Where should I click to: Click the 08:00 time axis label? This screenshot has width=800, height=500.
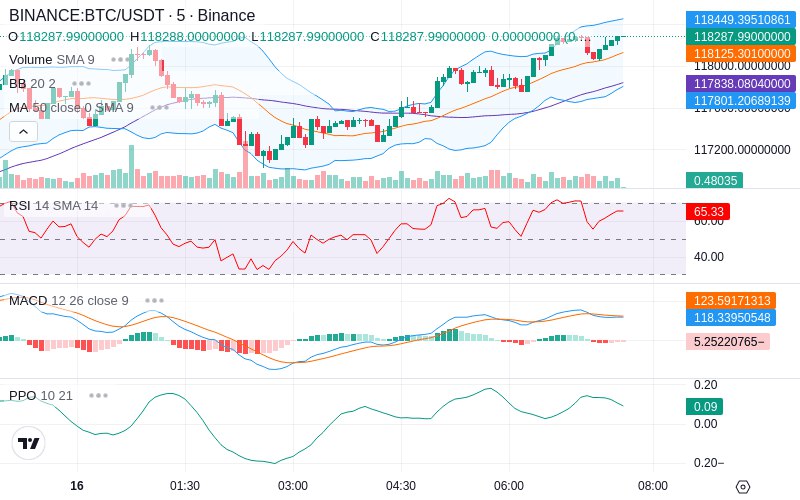[x=653, y=486]
